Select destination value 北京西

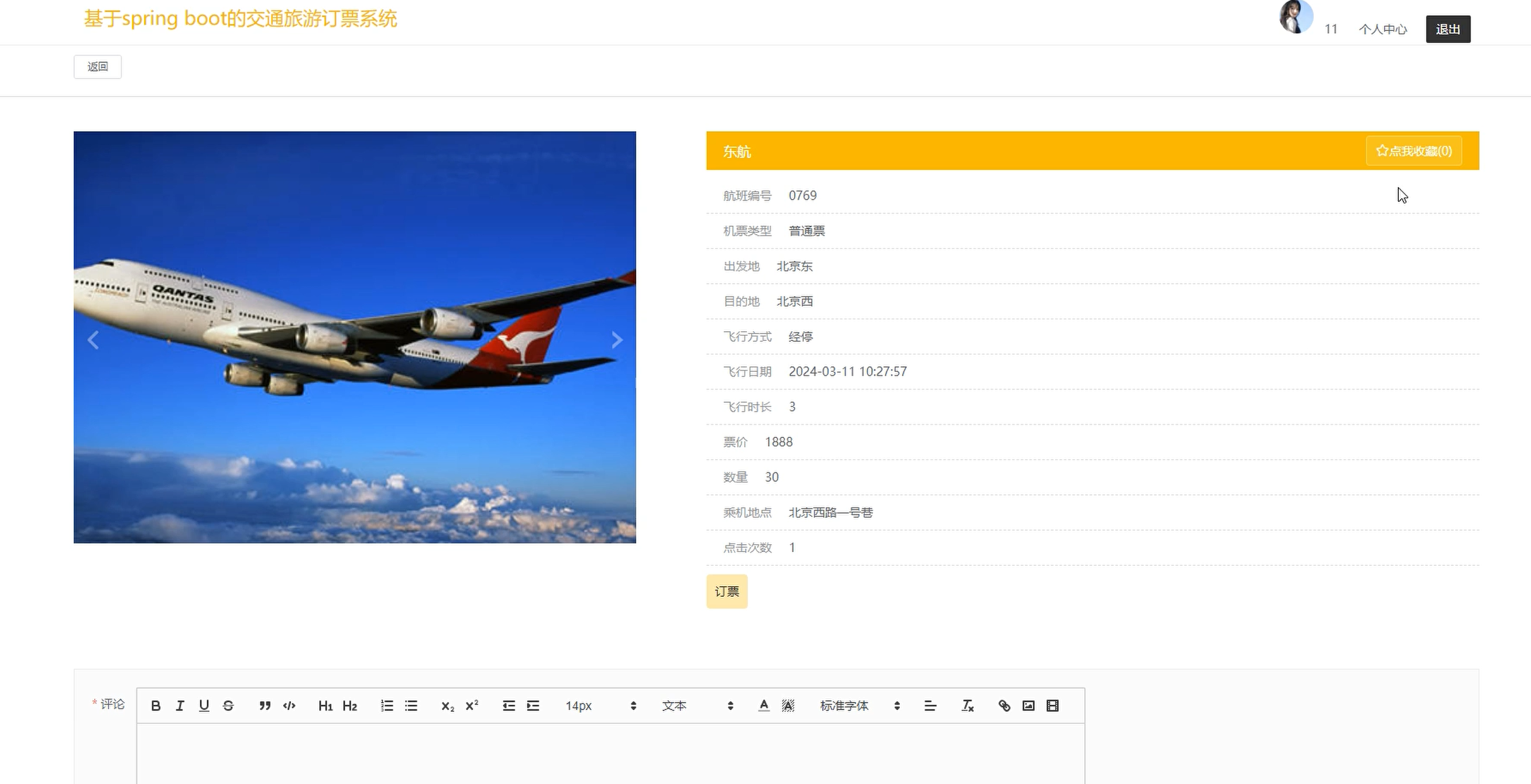795,301
